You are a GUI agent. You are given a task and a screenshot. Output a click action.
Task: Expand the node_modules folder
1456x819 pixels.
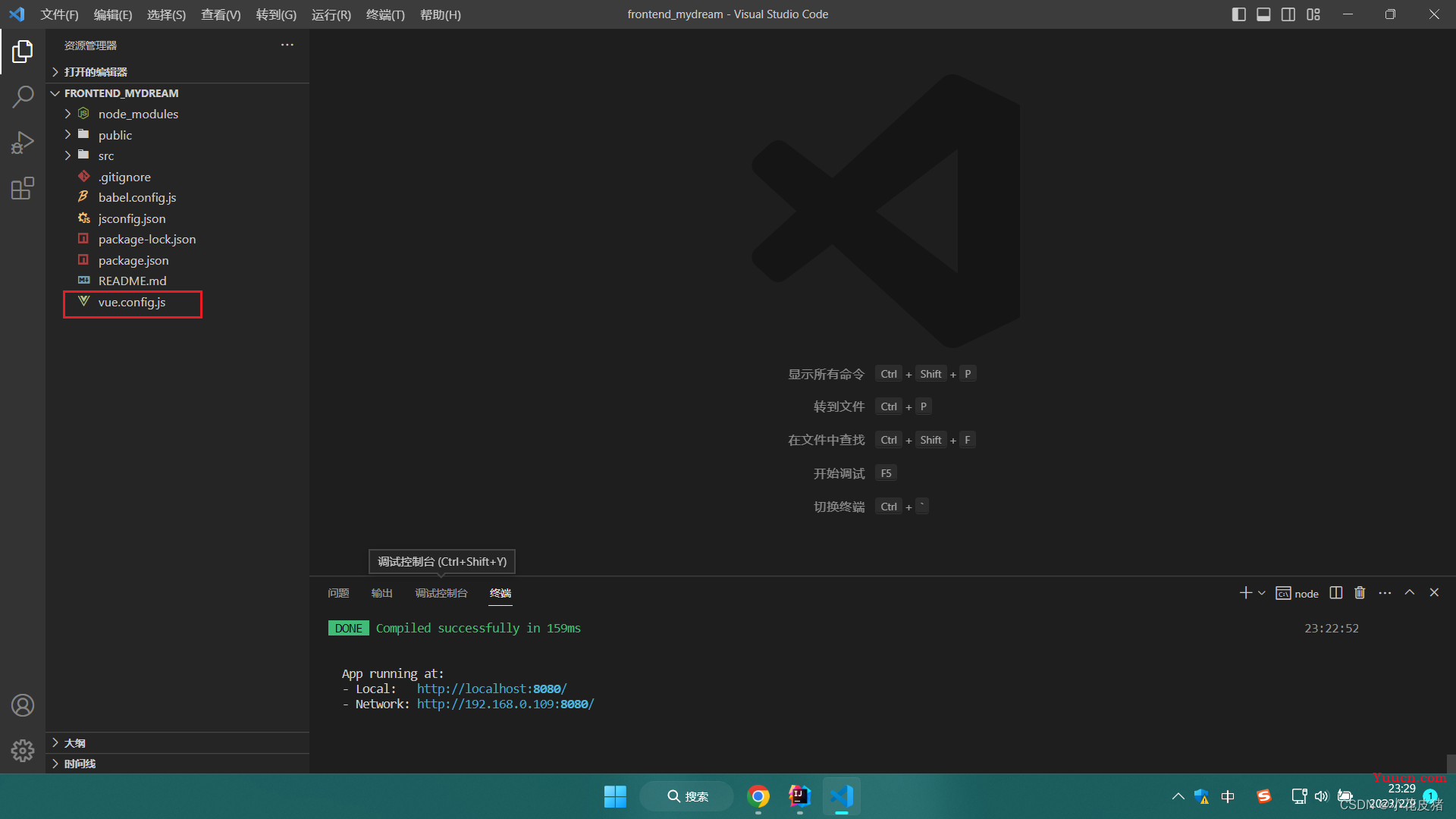(177, 114)
